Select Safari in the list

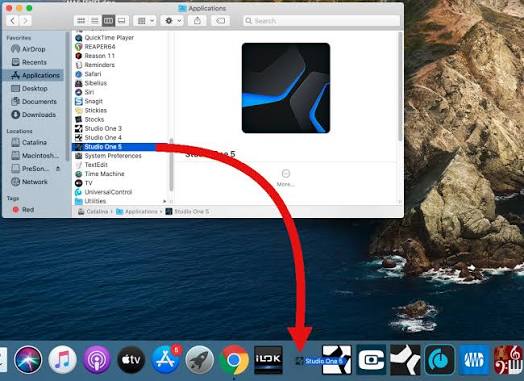[x=120, y=74]
